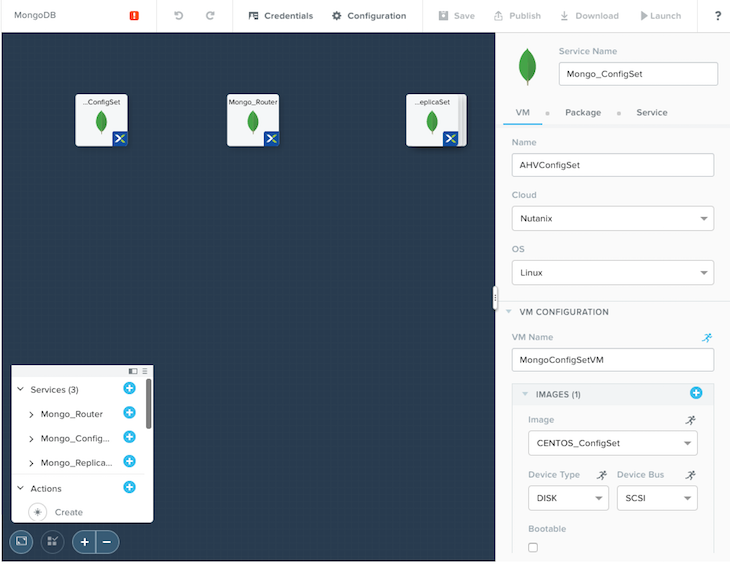Open the Device Type dropdown DISK

tap(568, 498)
